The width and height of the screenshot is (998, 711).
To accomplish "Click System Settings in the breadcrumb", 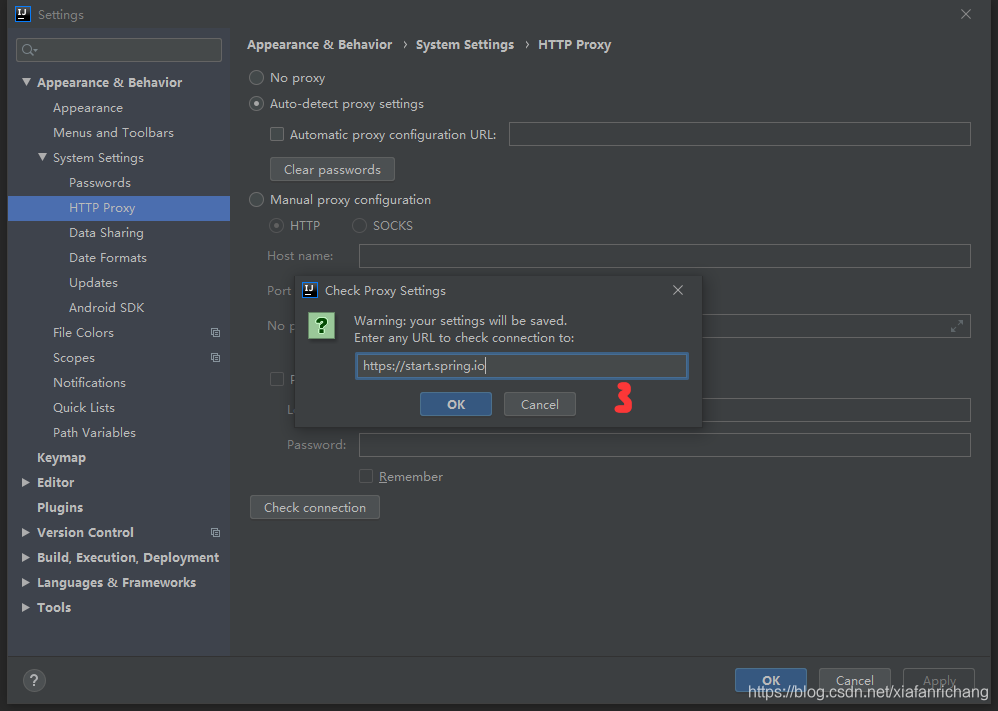I will point(465,45).
